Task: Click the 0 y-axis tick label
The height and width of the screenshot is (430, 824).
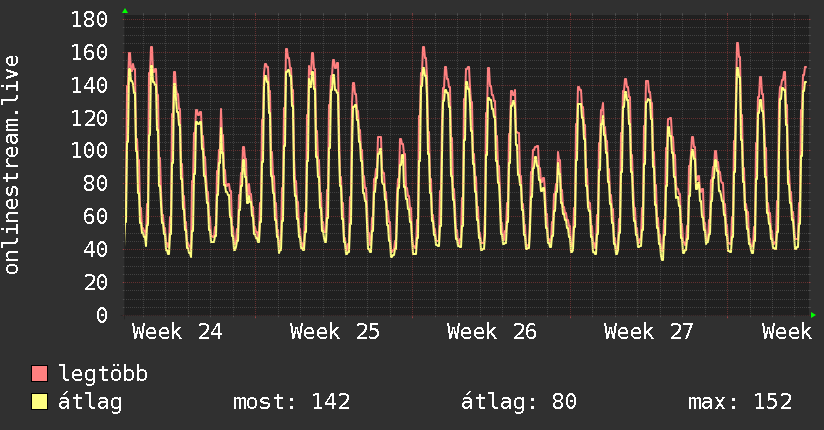Action: [x=102, y=315]
